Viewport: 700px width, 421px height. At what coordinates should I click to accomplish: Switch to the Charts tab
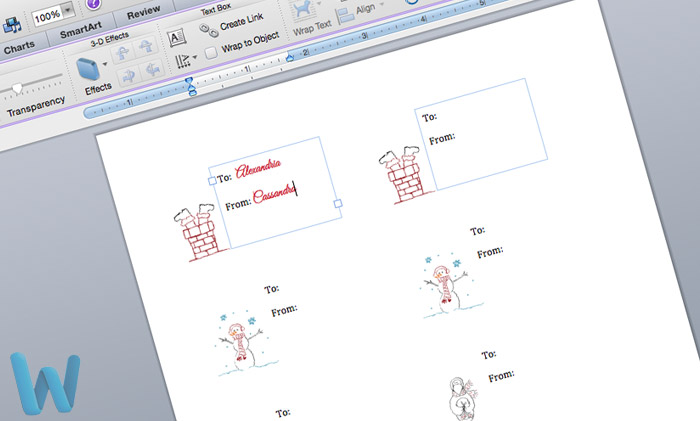[x=19, y=47]
